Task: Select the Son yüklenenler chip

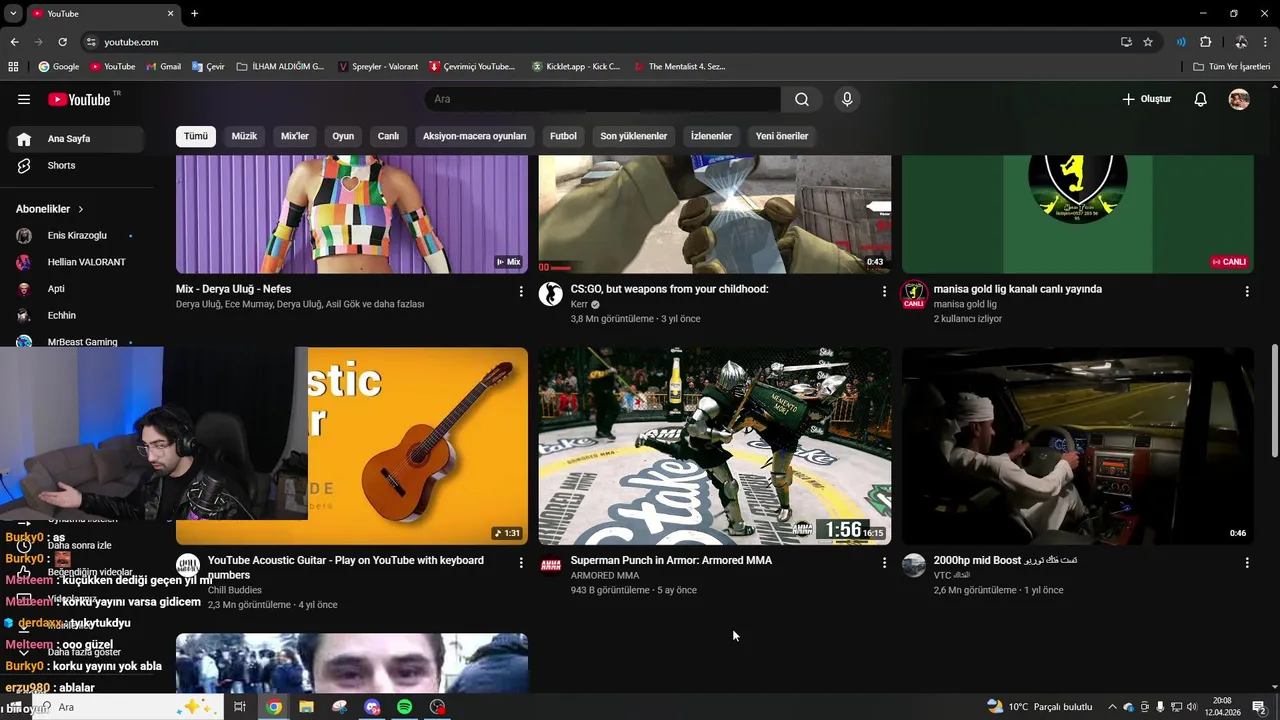Action: coord(633,136)
